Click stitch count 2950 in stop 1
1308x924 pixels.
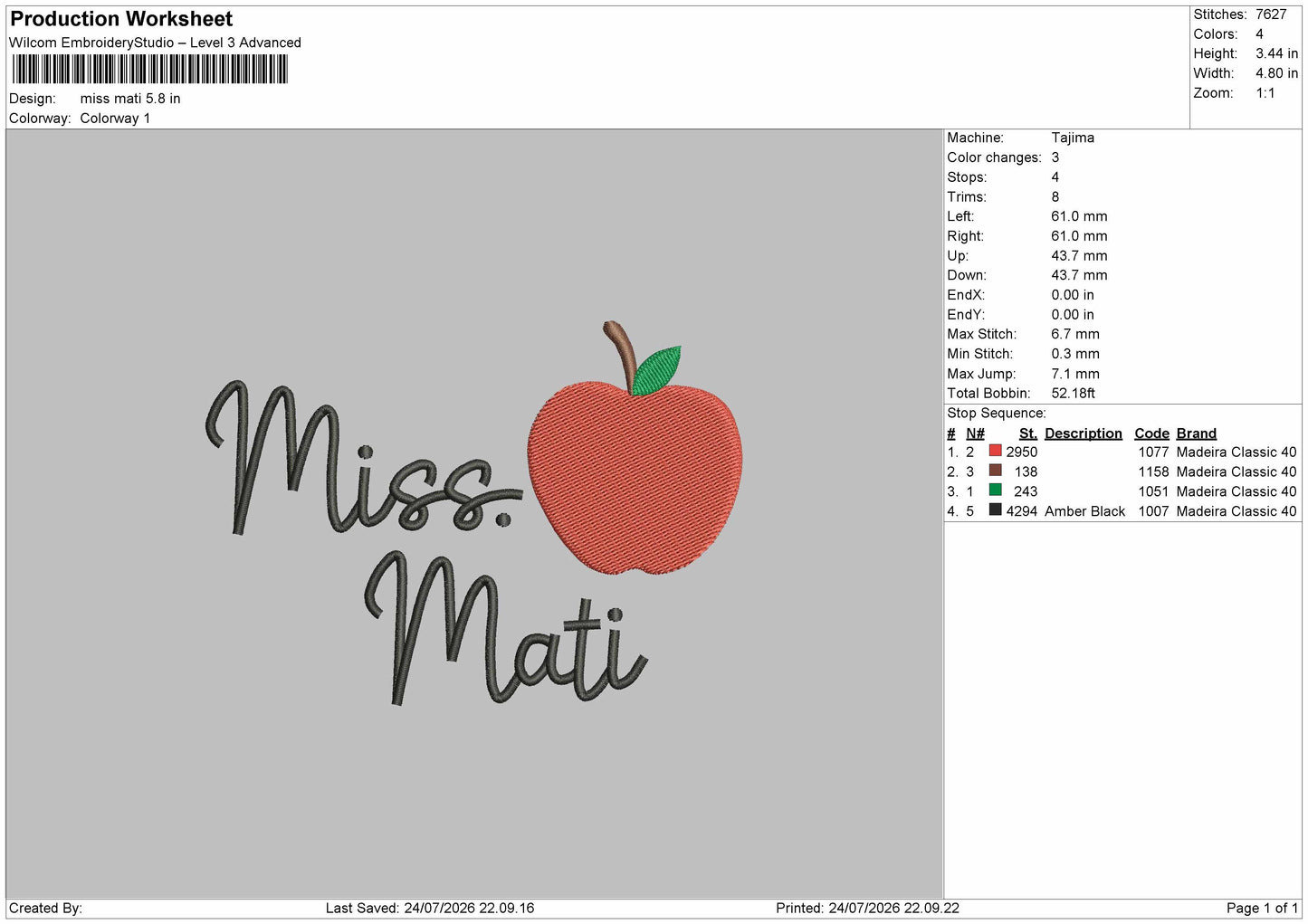point(1022,452)
